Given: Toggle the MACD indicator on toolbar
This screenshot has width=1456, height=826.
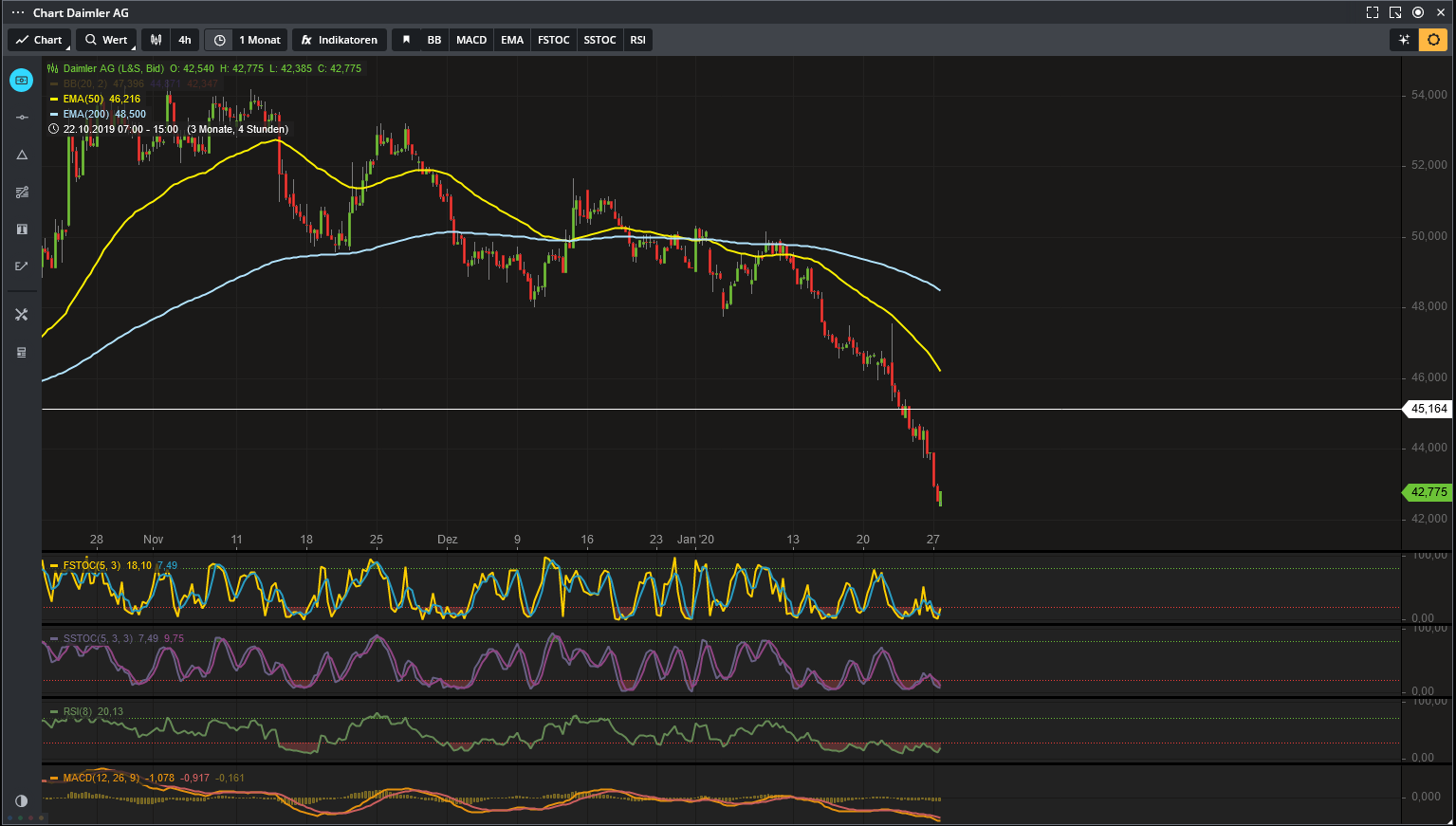Looking at the screenshot, I should 471,40.
